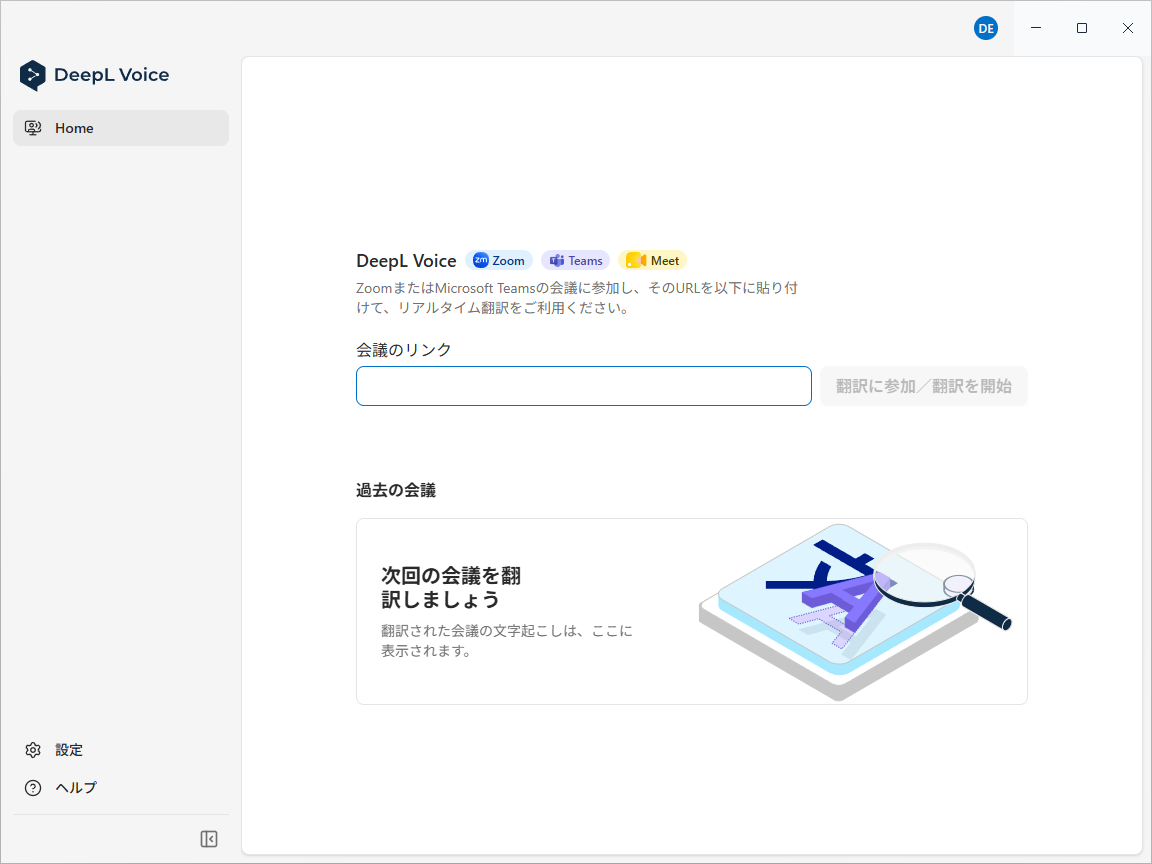Click the magnifier illustration in past meetings
1152x864 pixels.
click(x=943, y=584)
